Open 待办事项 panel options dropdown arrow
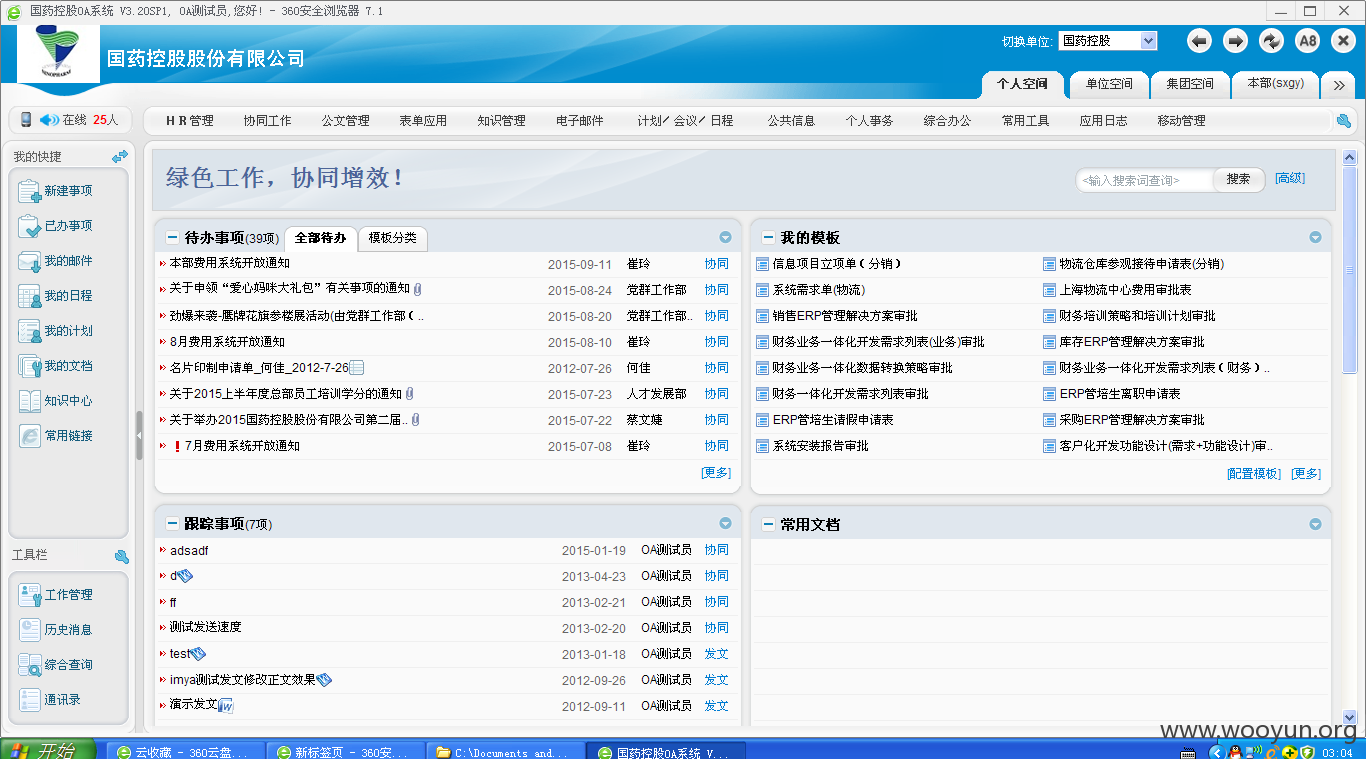Image resolution: width=1366 pixels, height=759 pixels. coord(725,238)
